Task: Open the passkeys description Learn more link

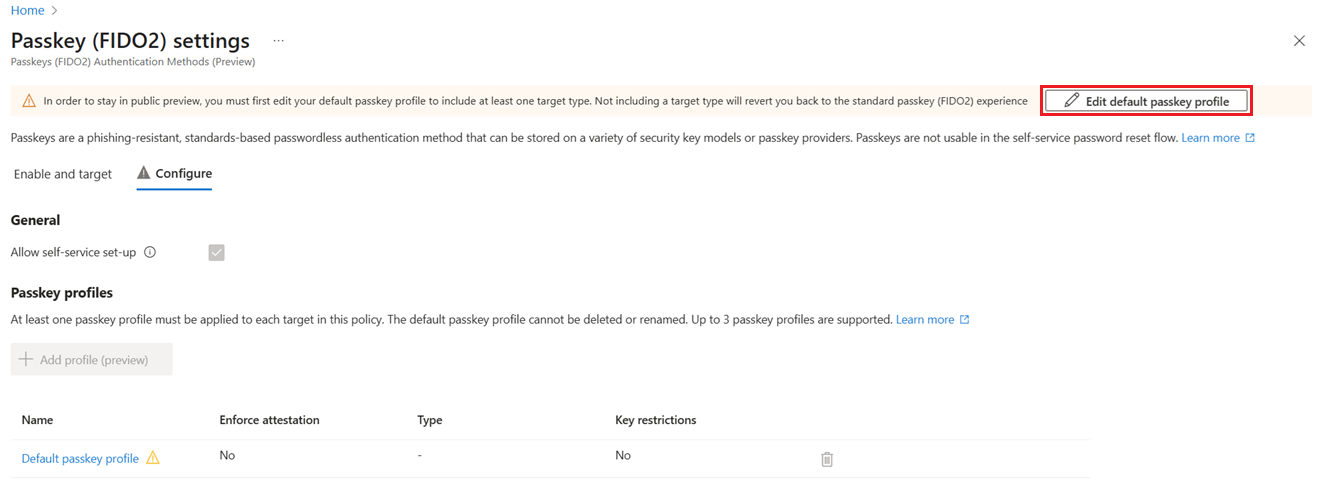Action: 1210,137
